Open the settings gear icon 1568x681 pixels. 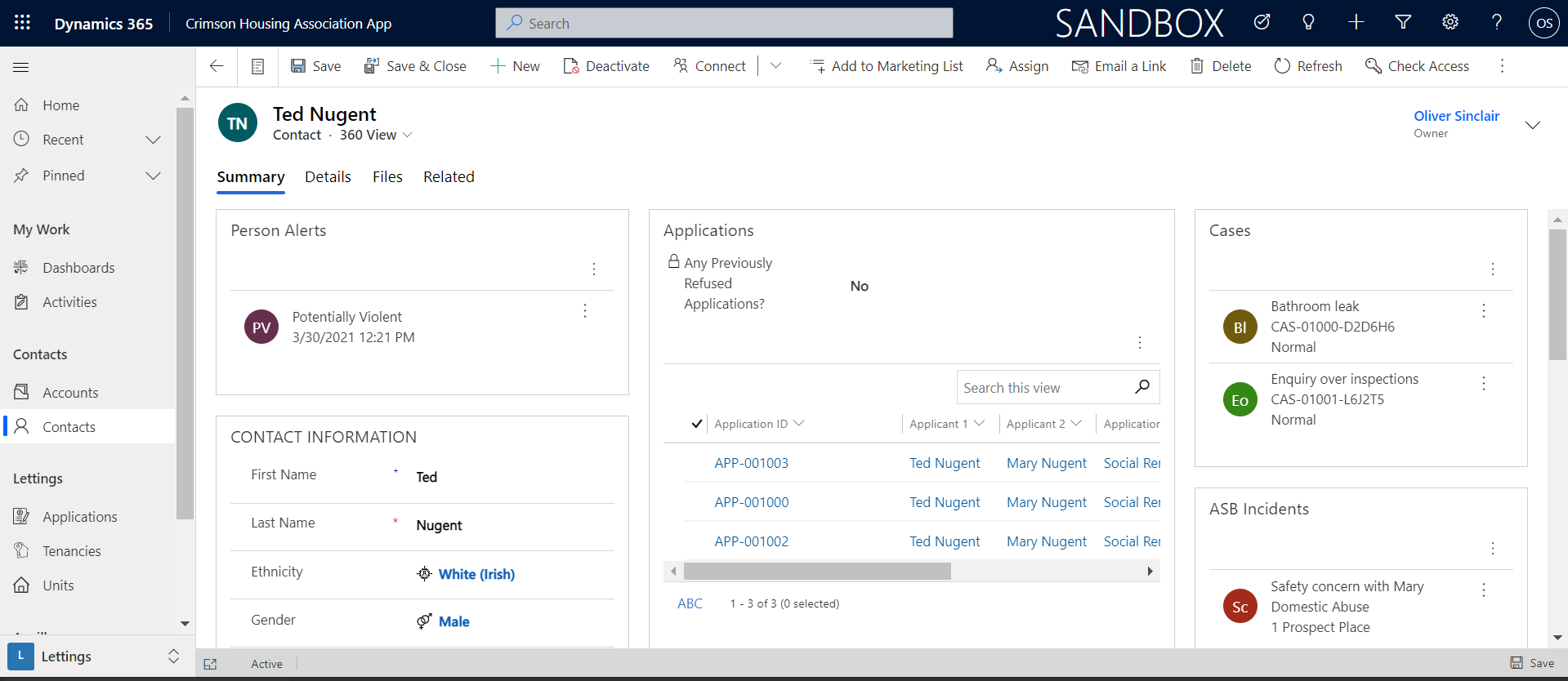[1450, 23]
